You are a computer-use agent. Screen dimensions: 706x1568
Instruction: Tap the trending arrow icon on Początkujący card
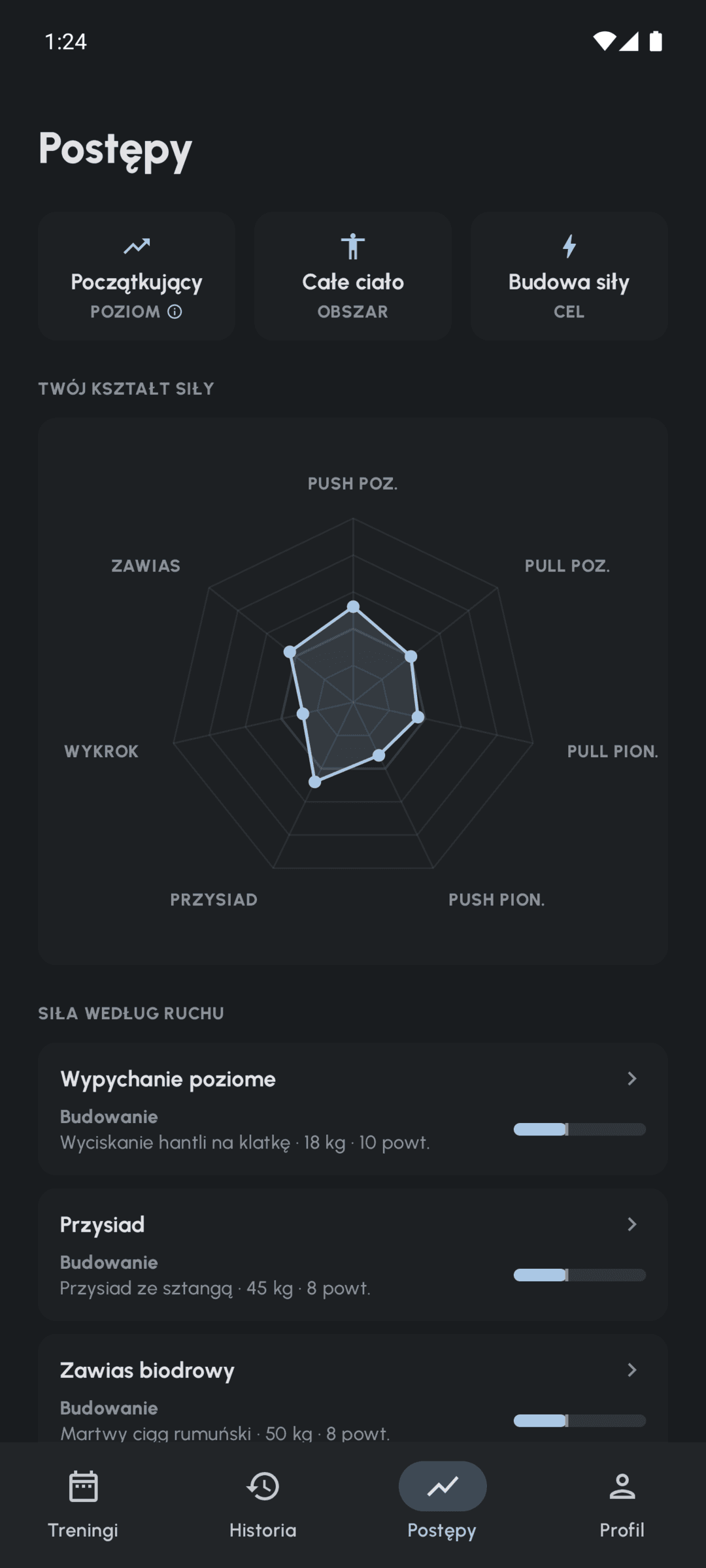point(137,246)
